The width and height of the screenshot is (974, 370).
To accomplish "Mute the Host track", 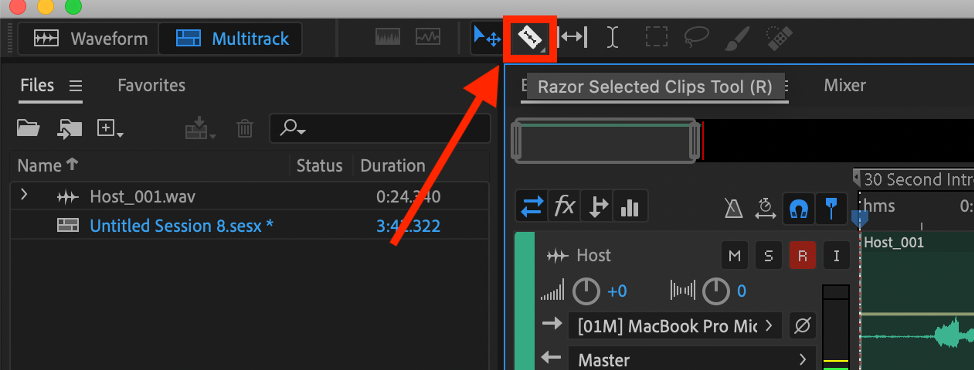I will coord(735,256).
